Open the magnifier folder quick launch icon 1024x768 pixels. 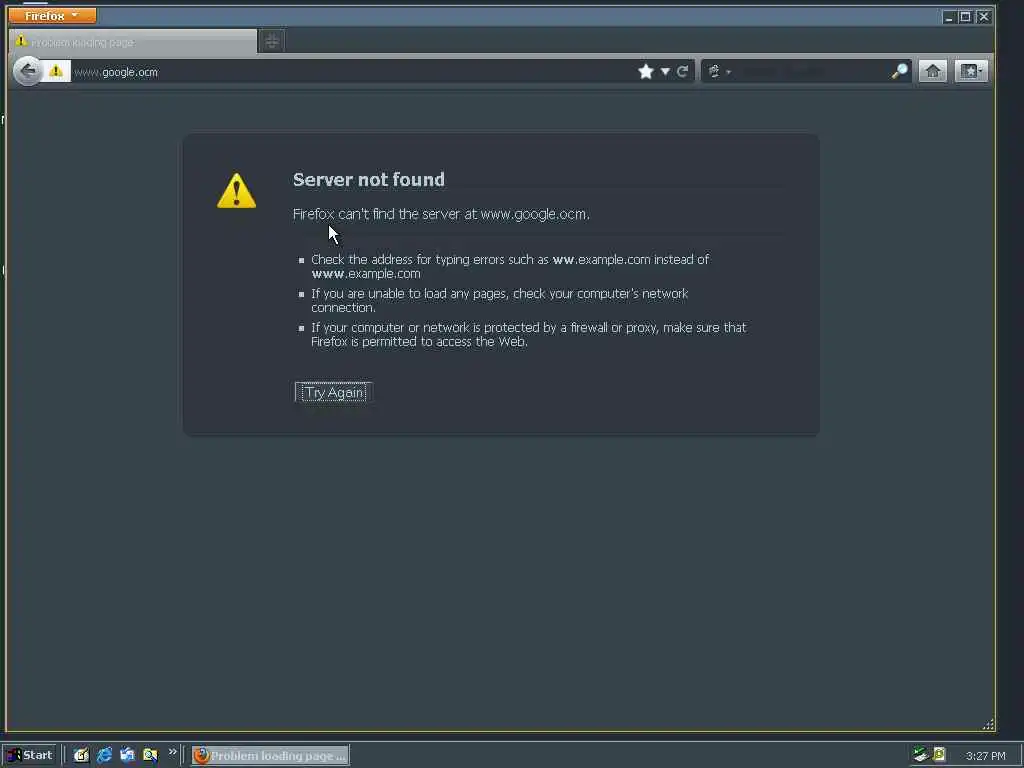coord(150,756)
